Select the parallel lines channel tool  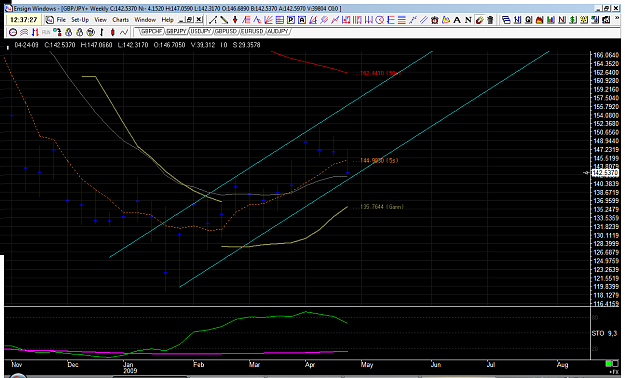[x=424, y=20]
